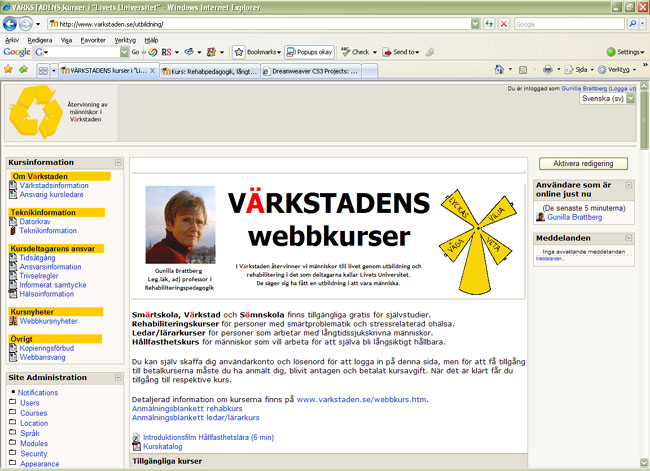
Task: Open the Redigera menu
Action: [x=40, y=40]
